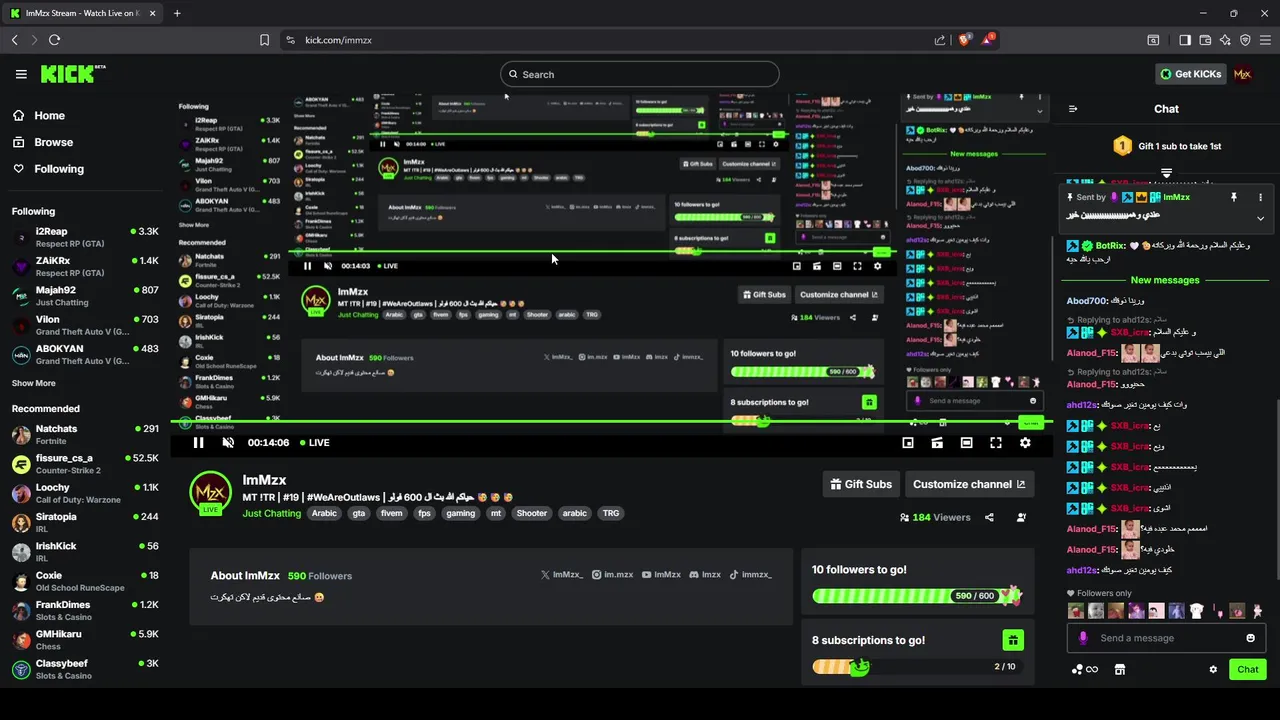Click Get KICKs button
This screenshot has height=720, width=1280.
[x=1190, y=74]
